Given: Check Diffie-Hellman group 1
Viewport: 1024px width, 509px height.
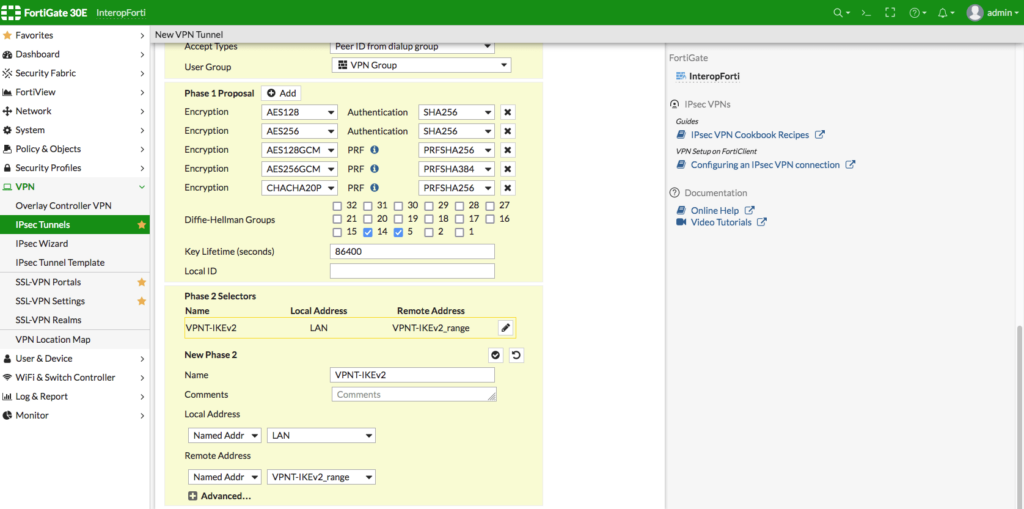Looking at the screenshot, I should click(x=460, y=232).
